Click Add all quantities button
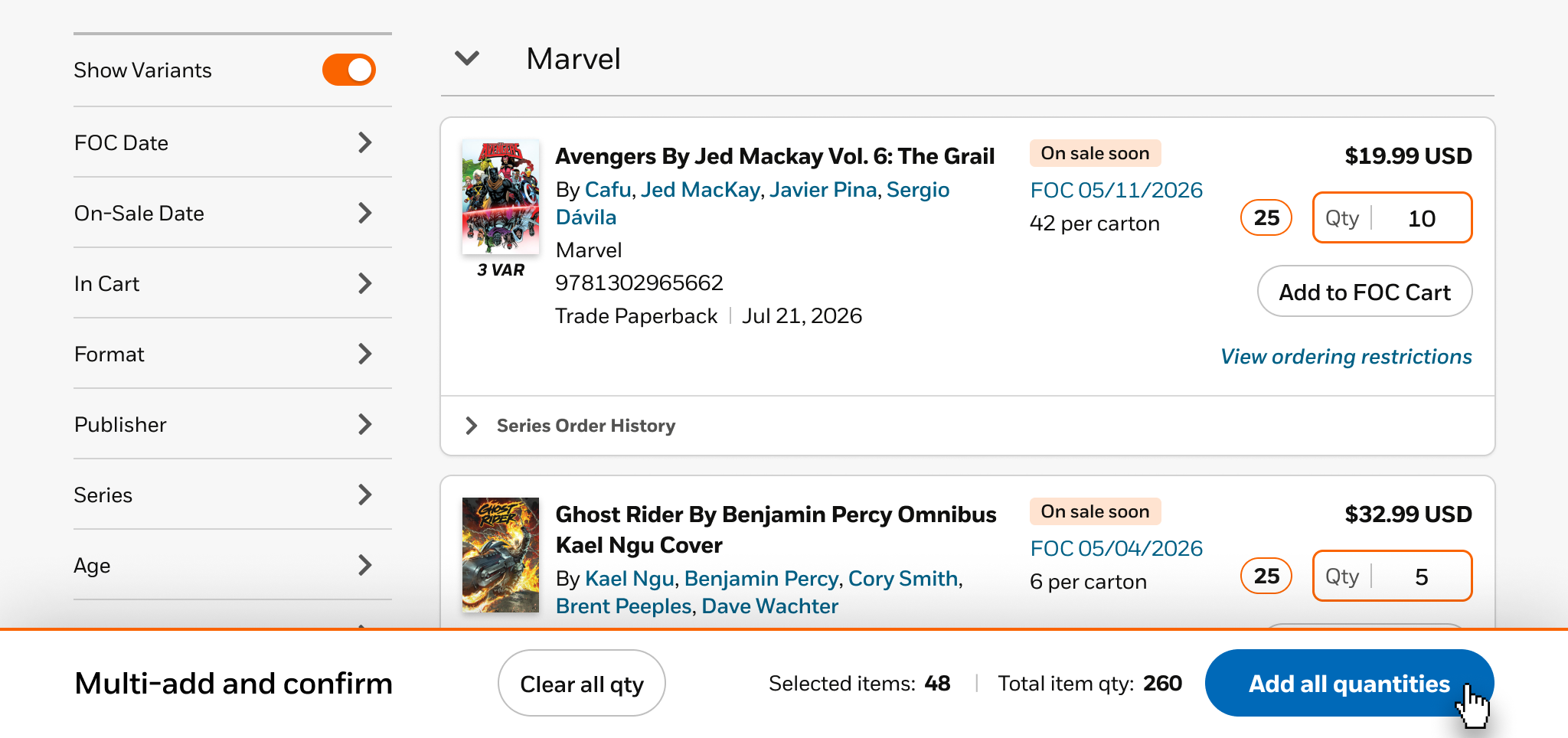 (1349, 684)
